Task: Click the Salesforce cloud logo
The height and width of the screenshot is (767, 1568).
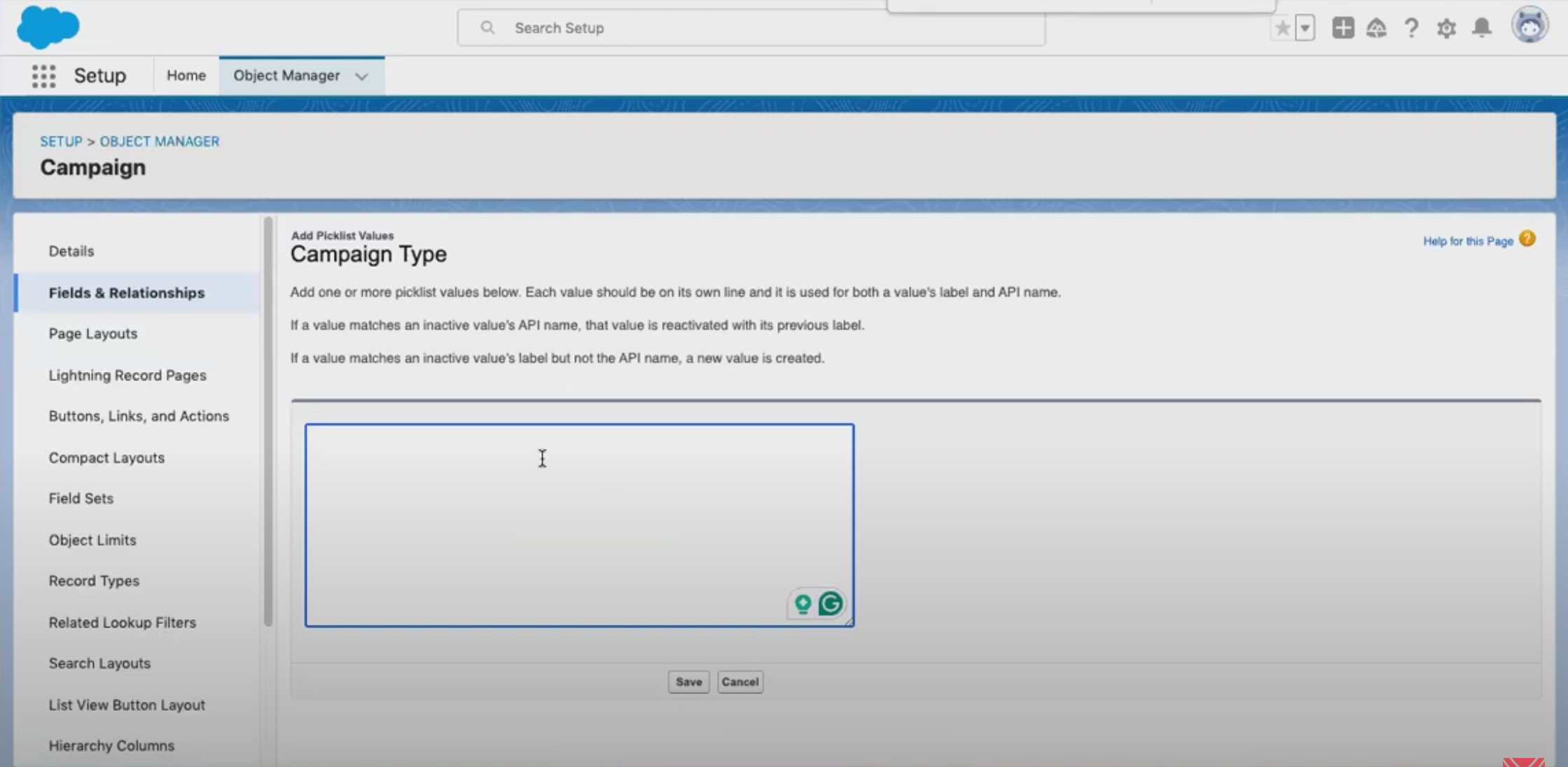Action: click(48, 27)
